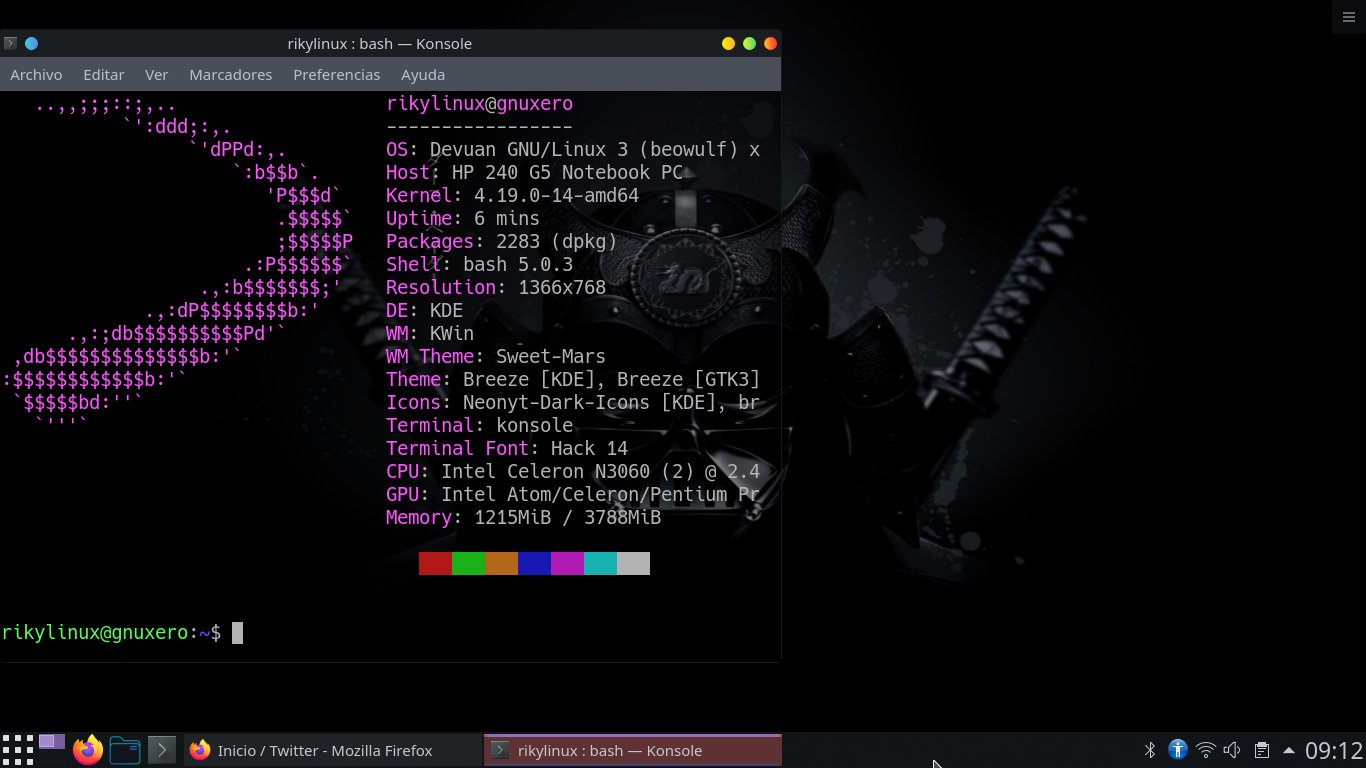Screen dimensions: 1366x768
Task: Open the Marcadores menu
Action: (230, 75)
